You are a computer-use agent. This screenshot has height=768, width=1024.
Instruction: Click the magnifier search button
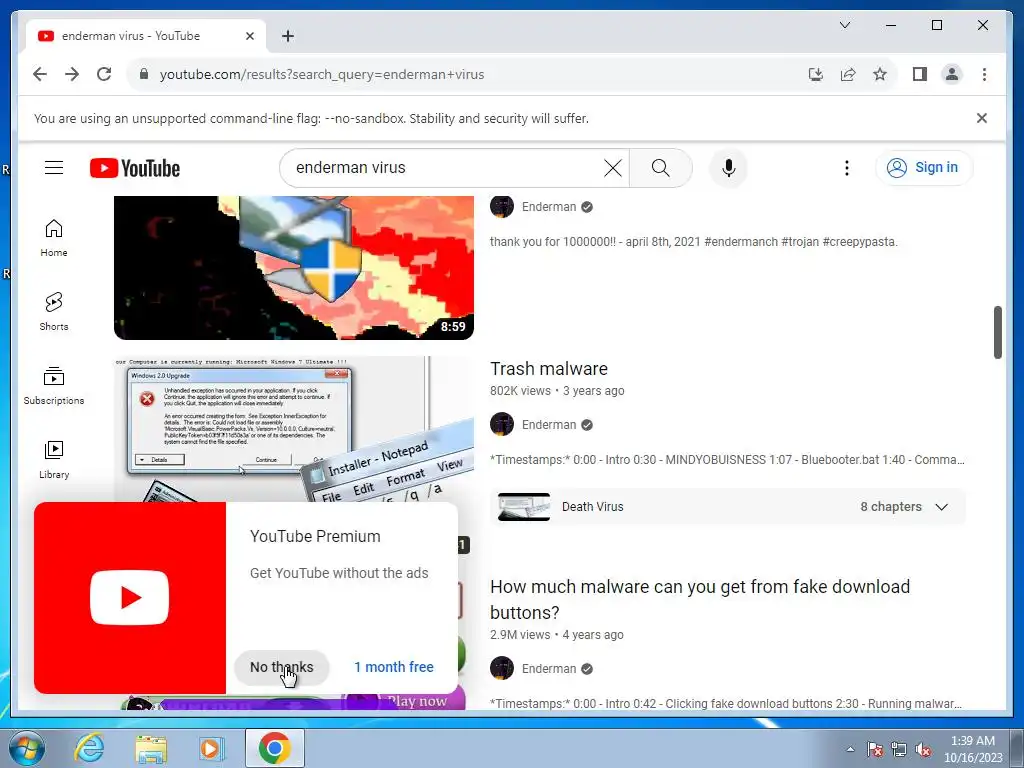click(x=660, y=168)
